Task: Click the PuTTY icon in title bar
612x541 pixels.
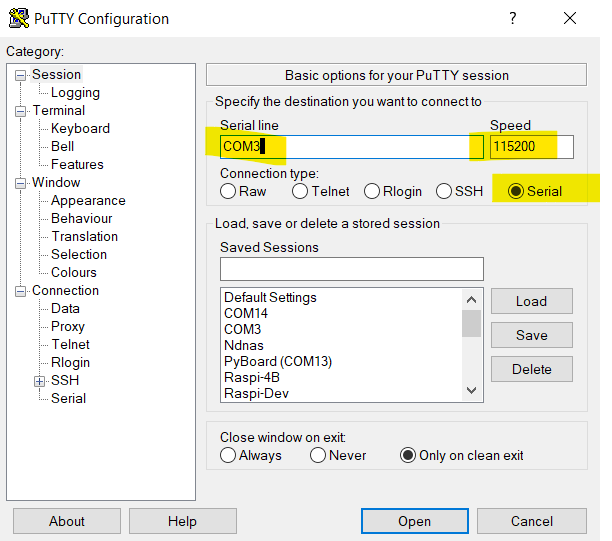Action: click(x=19, y=18)
